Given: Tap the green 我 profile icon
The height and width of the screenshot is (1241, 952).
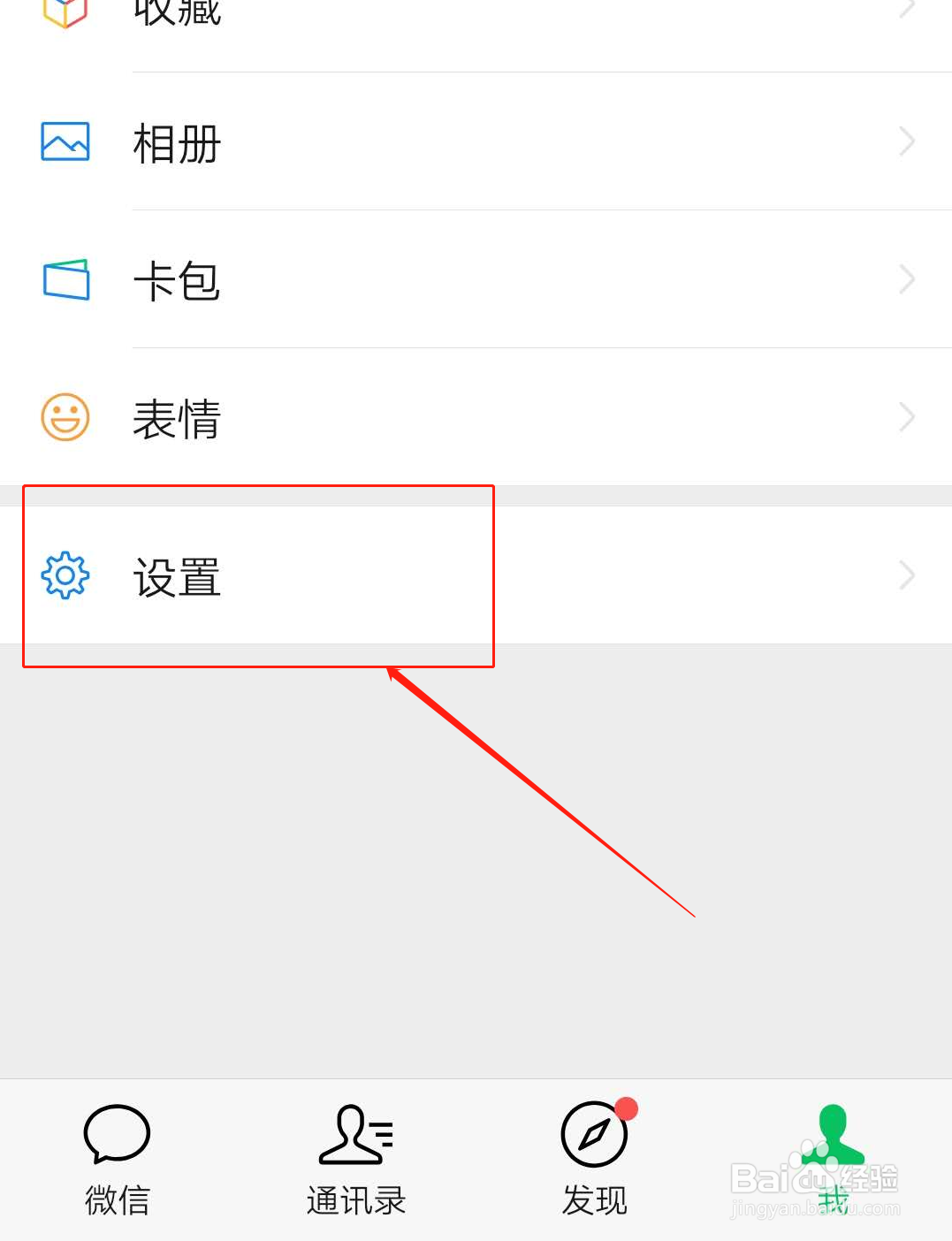Looking at the screenshot, I should tap(833, 1134).
